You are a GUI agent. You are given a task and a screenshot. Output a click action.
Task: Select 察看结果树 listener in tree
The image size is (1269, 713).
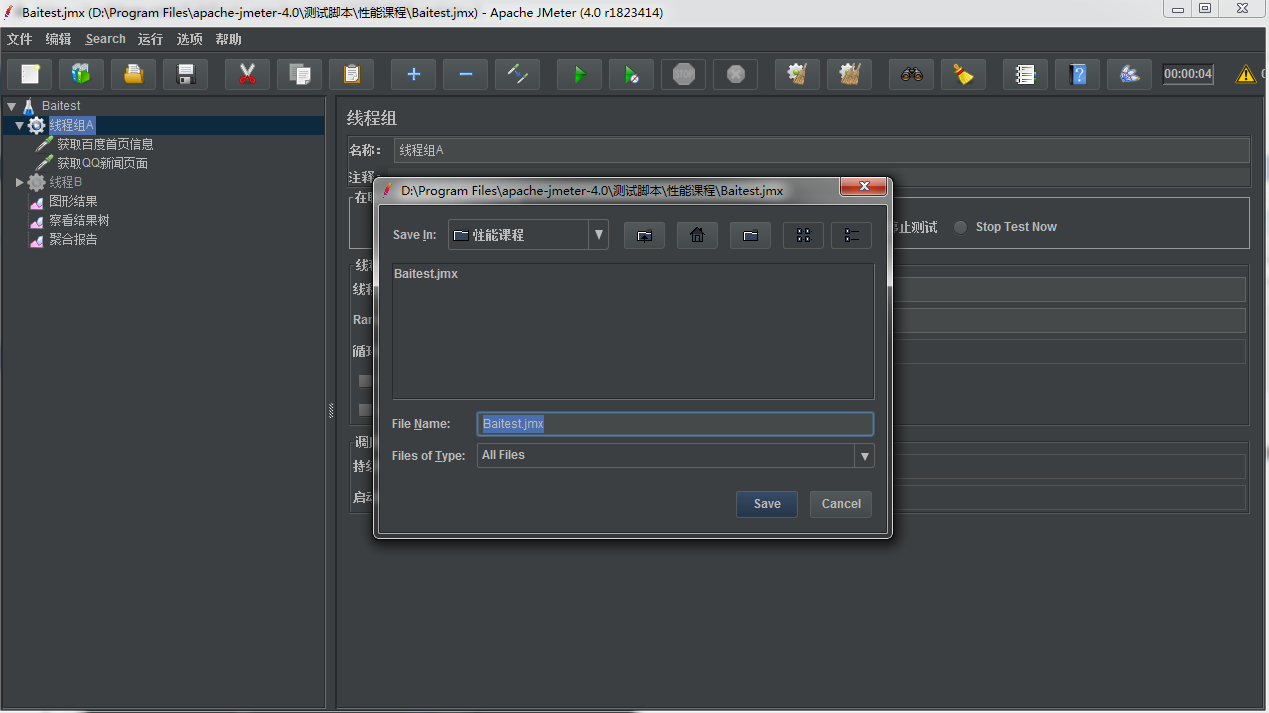[79, 220]
